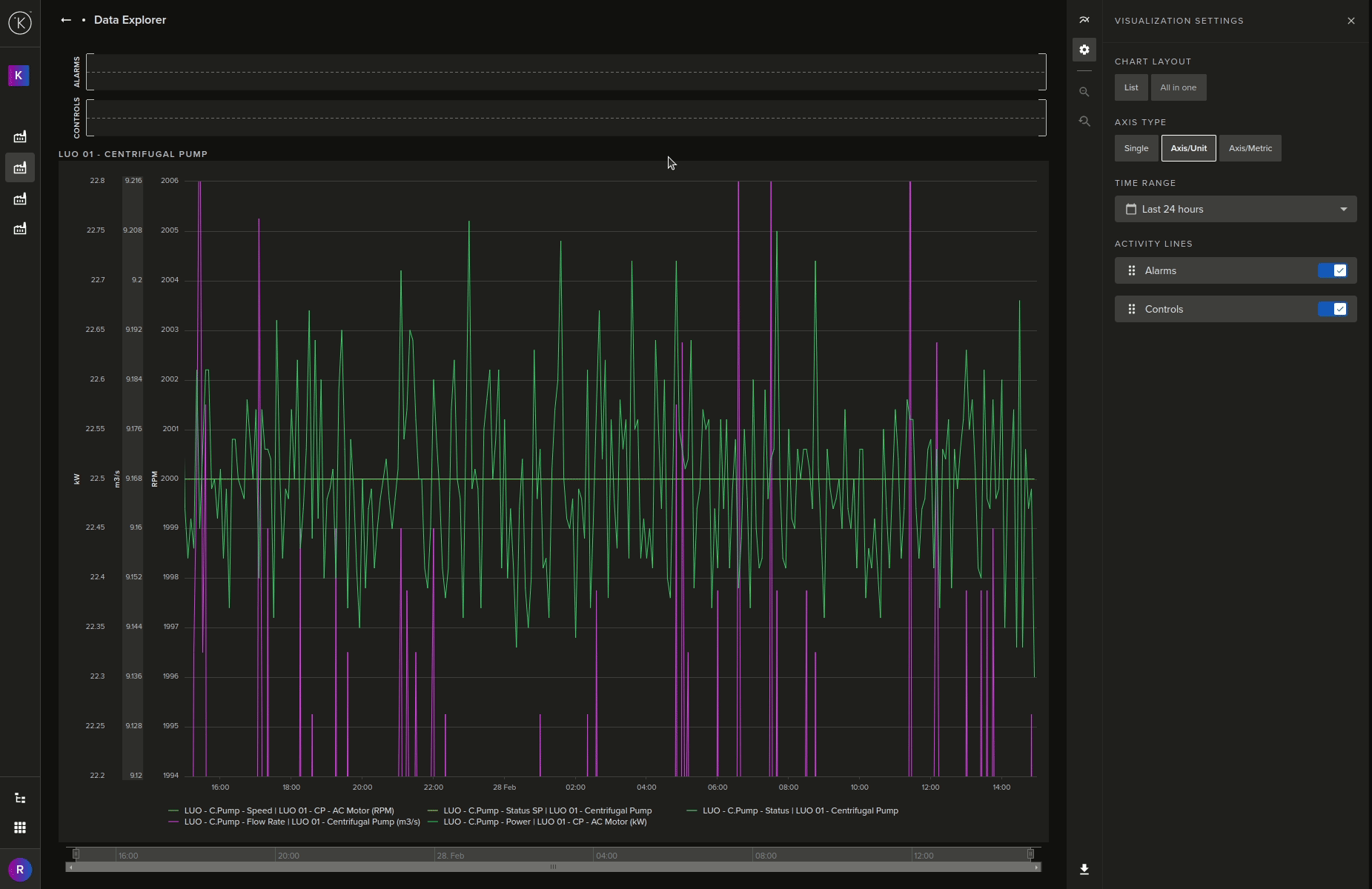Open the chart metrics icon at top of toolbar

[x=1084, y=20]
